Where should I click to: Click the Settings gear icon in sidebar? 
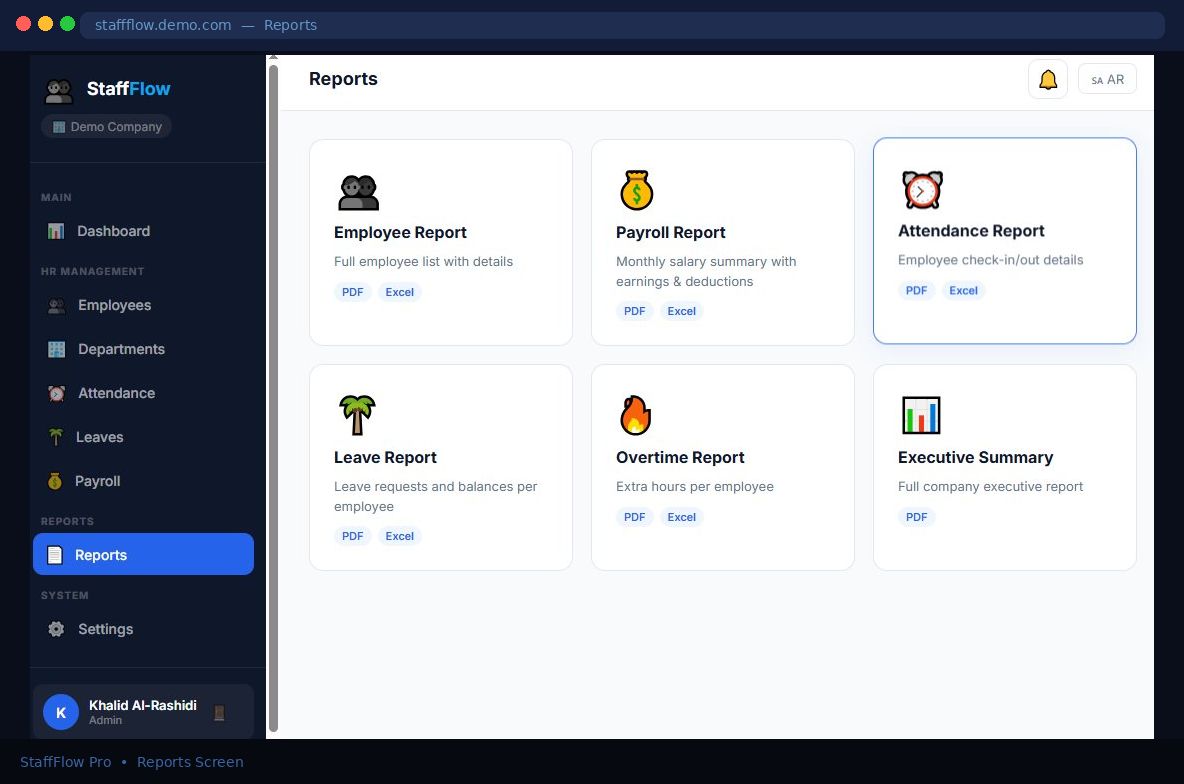point(57,629)
